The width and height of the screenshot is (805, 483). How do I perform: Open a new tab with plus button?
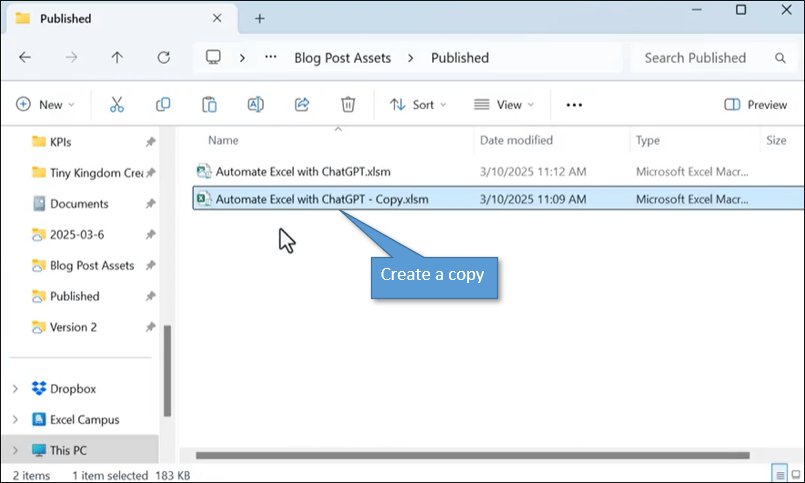259,18
